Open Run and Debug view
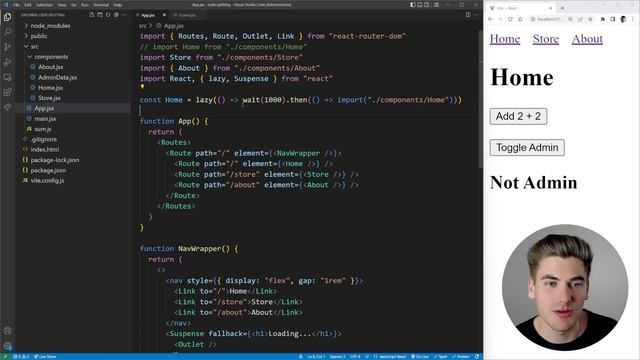 (x=7, y=62)
